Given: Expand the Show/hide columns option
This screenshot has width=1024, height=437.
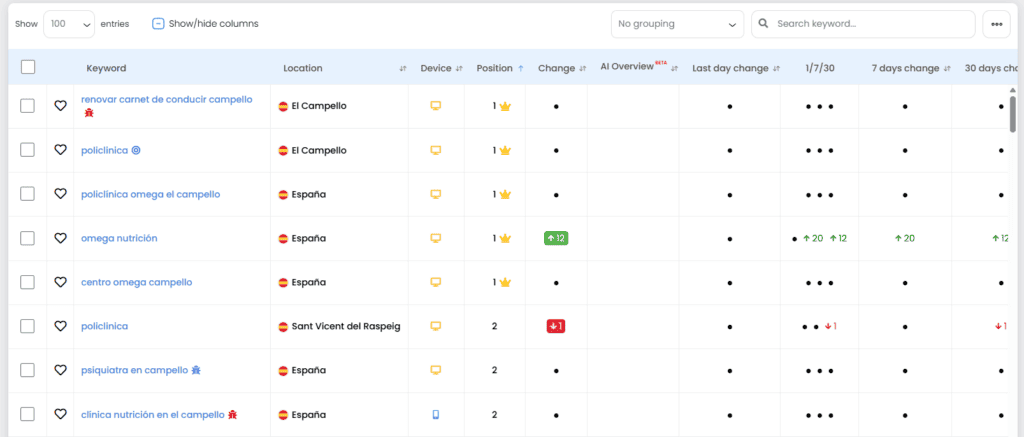Looking at the screenshot, I should pyautogui.click(x=205, y=24).
